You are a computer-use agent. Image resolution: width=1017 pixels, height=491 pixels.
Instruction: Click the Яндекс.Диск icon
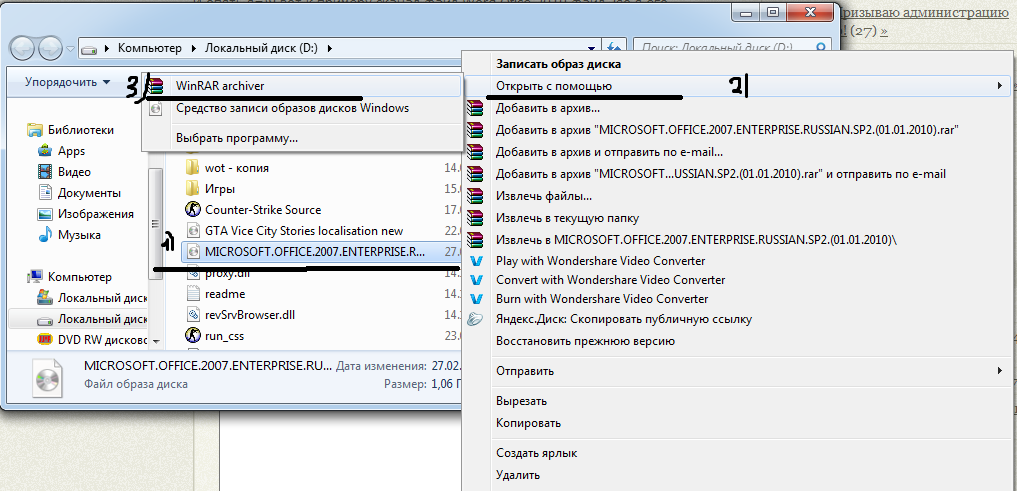click(476, 318)
